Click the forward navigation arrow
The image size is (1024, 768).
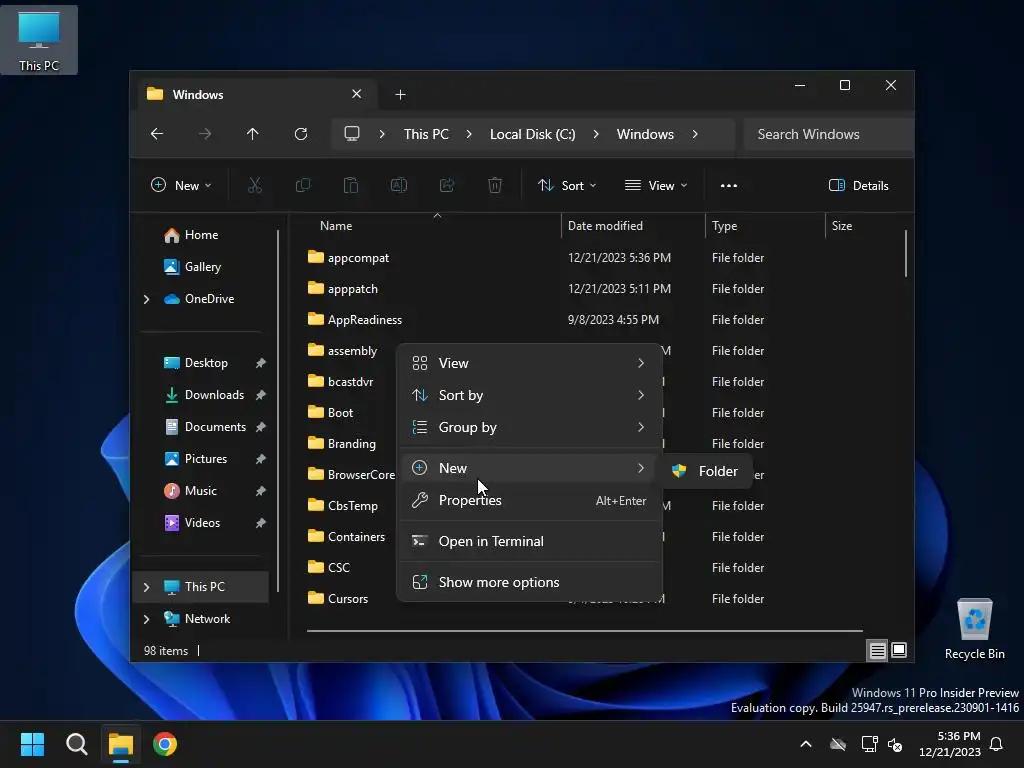click(x=204, y=134)
